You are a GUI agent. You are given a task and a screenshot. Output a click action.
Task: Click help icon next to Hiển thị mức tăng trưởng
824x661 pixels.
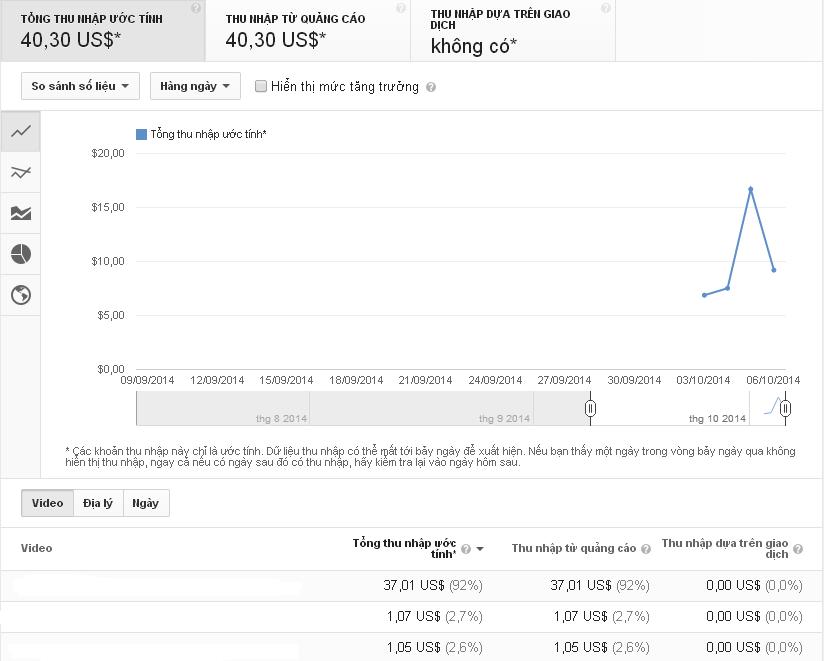click(431, 87)
